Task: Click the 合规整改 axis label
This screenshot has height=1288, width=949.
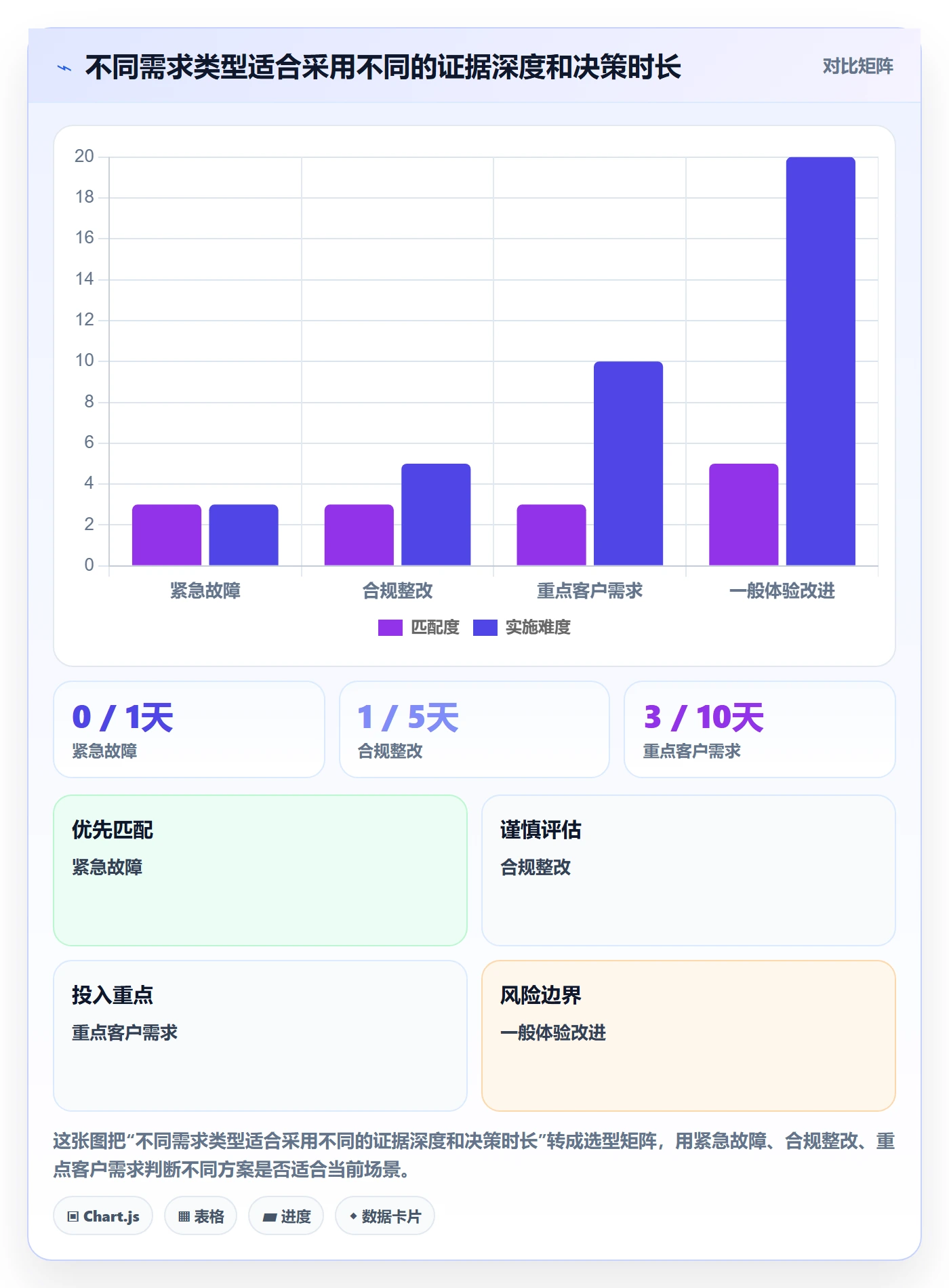Action: coord(398,591)
